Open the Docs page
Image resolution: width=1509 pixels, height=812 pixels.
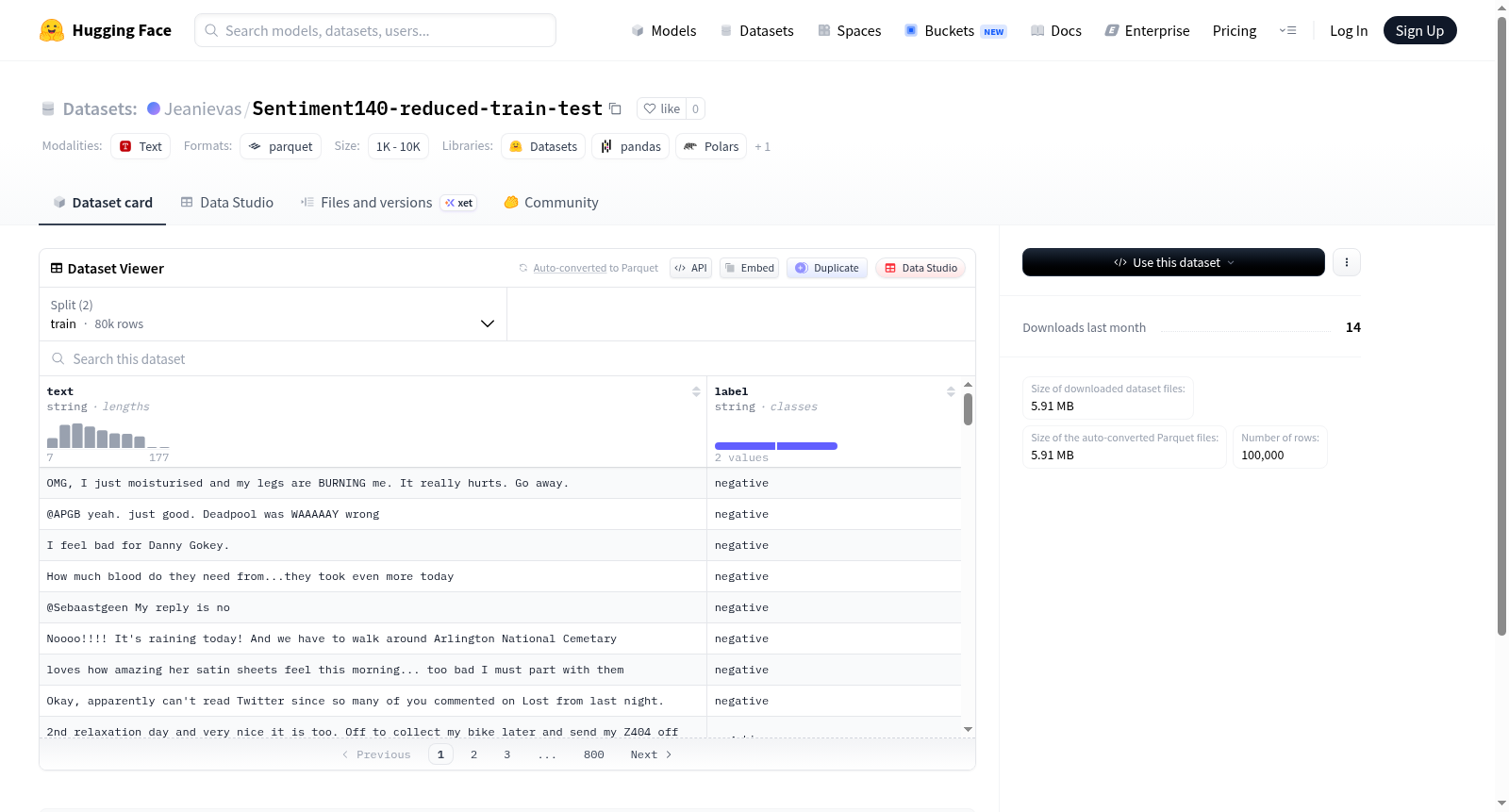point(1056,30)
